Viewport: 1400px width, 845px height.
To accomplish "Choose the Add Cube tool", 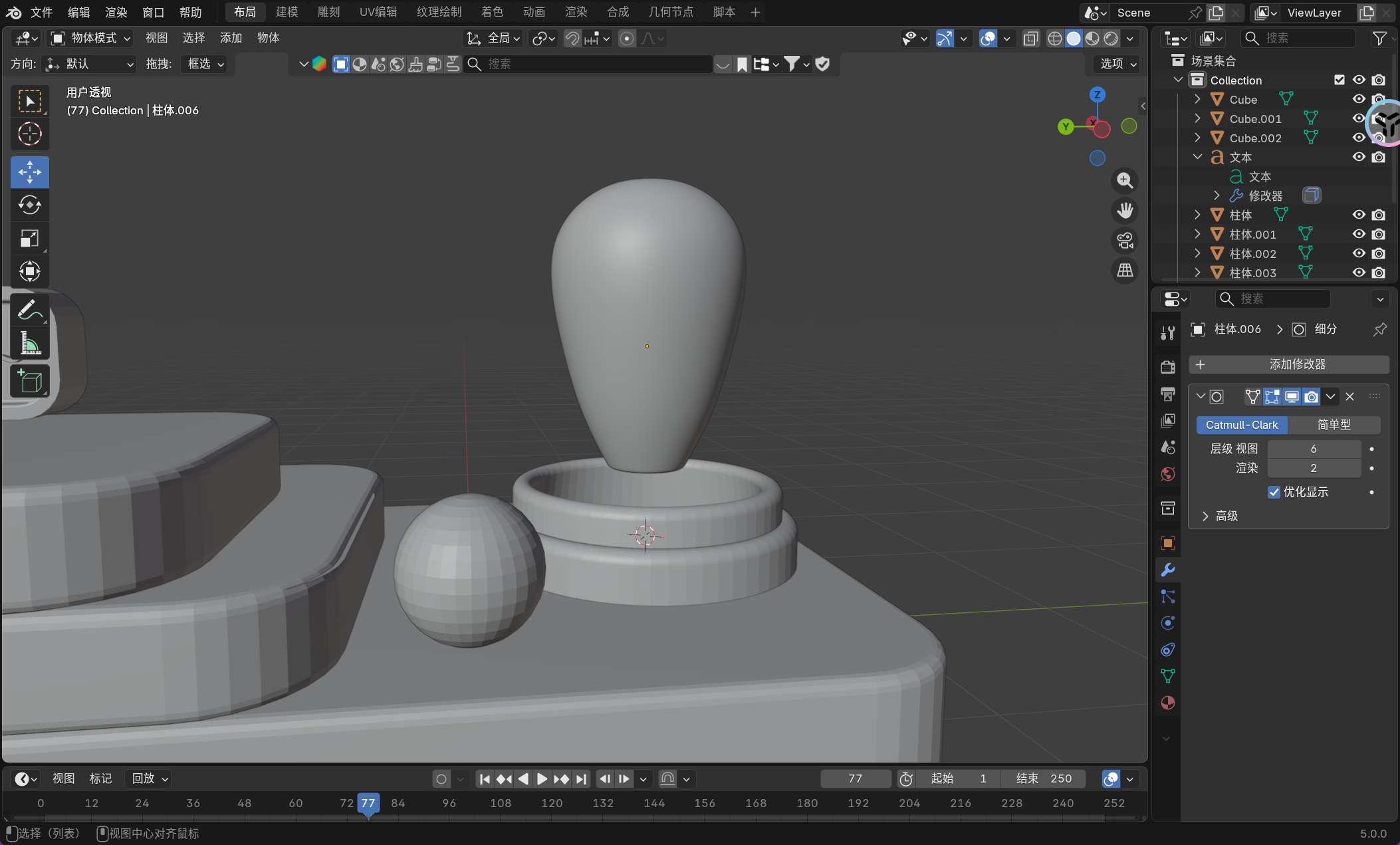I will [x=29, y=382].
